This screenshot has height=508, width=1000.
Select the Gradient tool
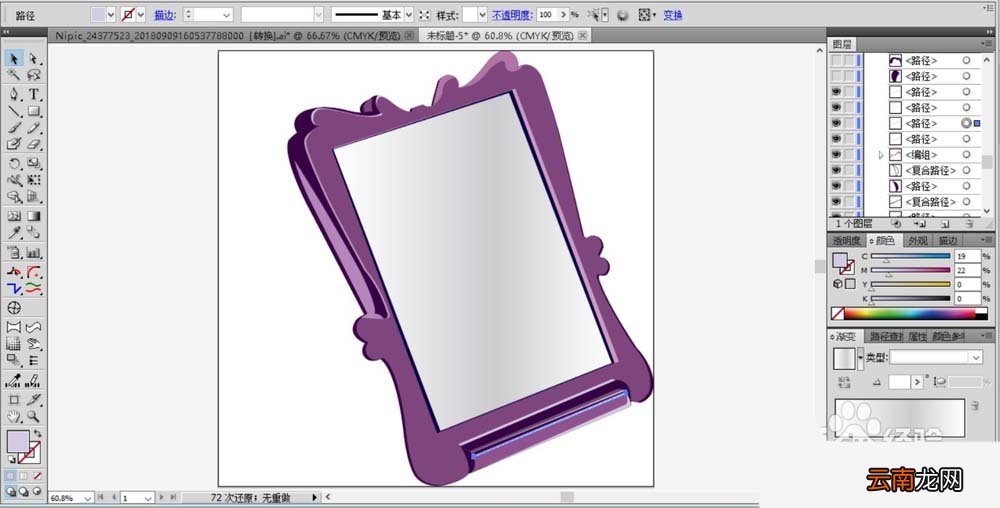click(34, 216)
